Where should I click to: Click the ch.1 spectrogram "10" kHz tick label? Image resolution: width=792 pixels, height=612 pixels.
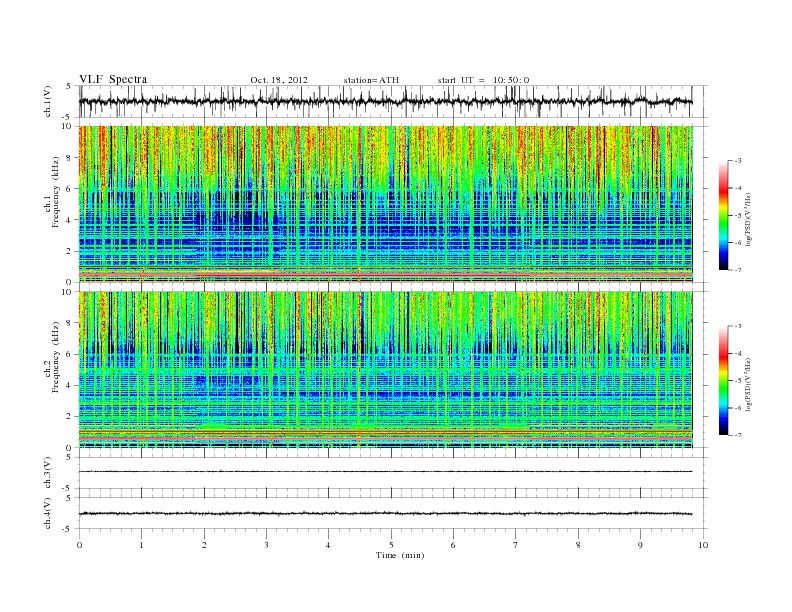(68, 126)
